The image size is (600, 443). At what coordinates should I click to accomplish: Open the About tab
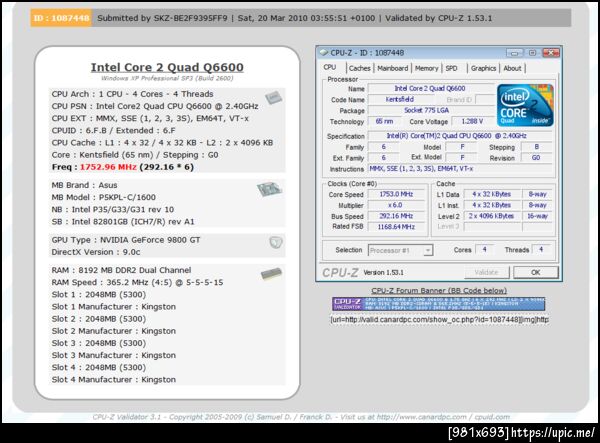(x=512, y=68)
